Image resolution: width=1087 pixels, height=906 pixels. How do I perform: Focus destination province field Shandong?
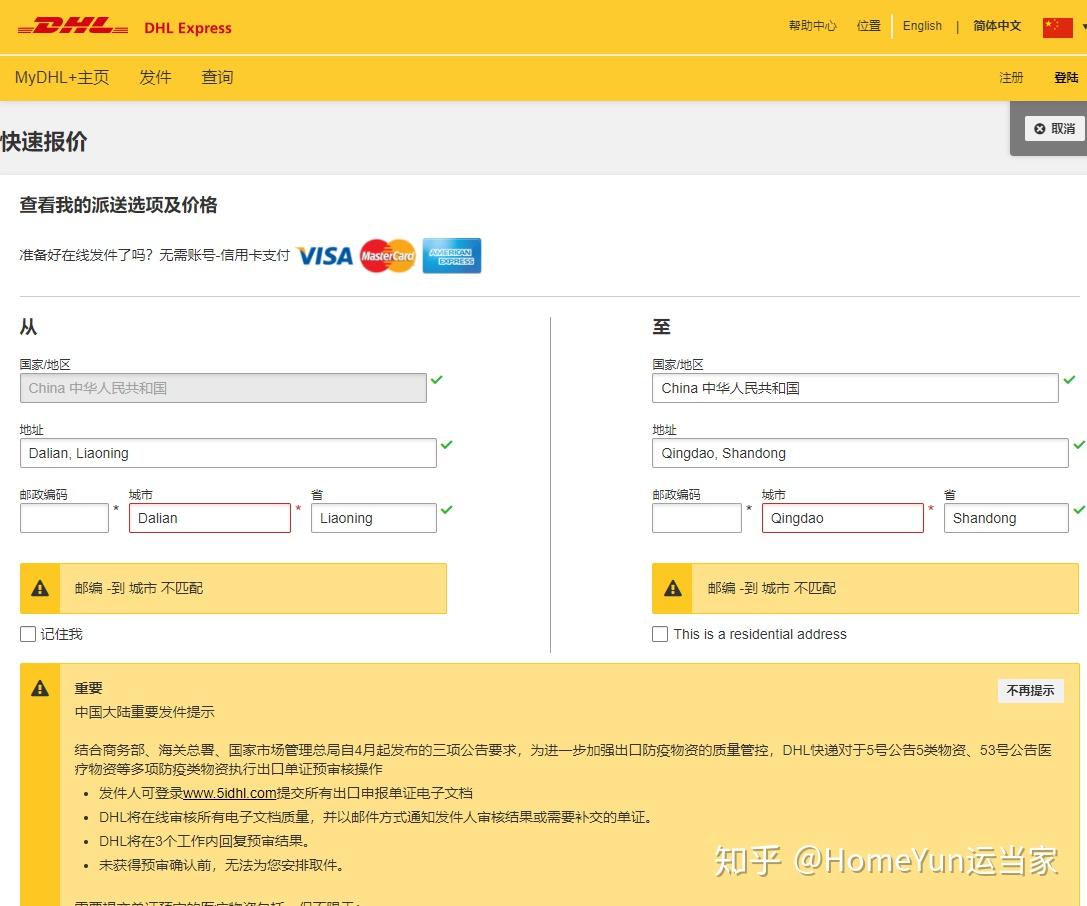(x=1006, y=518)
